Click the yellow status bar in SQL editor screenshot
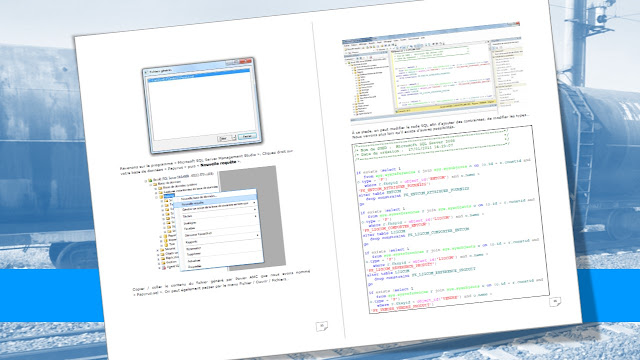Screen dimensions: 640x360 (x=445, y=105)
